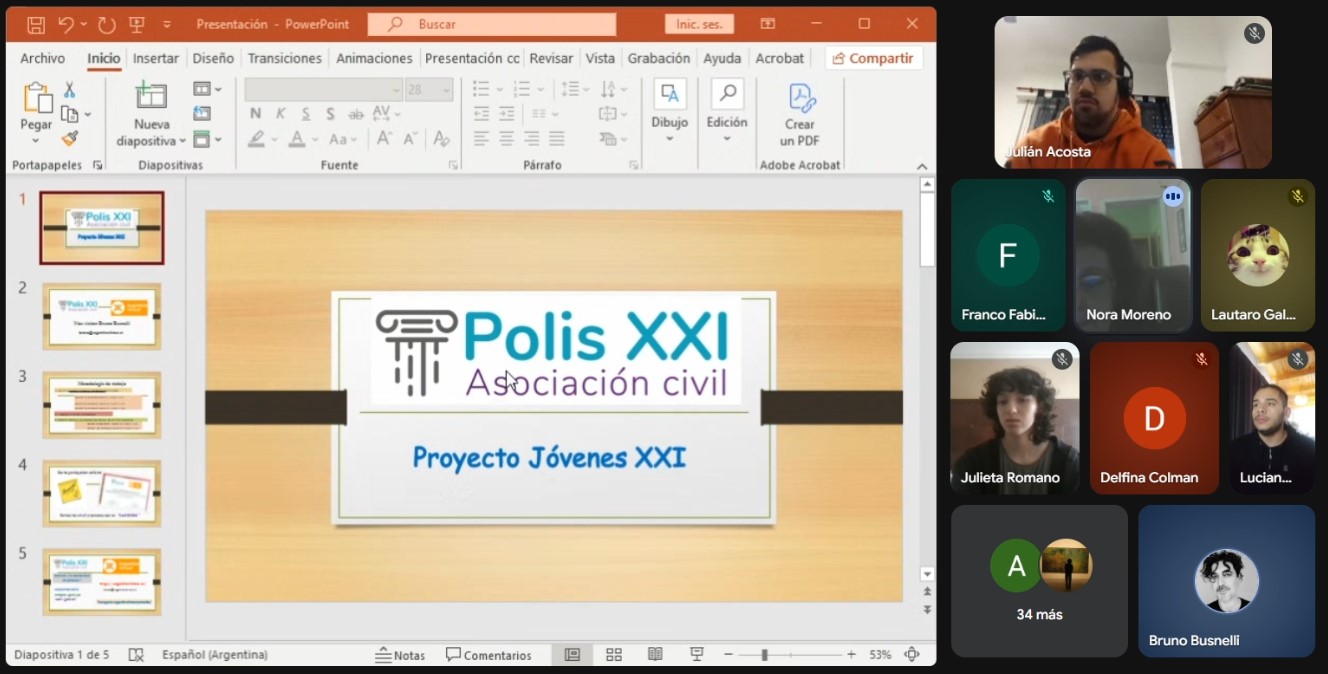
Task: Toggle bold (N) formatting
Action: [x=256, y=113]
